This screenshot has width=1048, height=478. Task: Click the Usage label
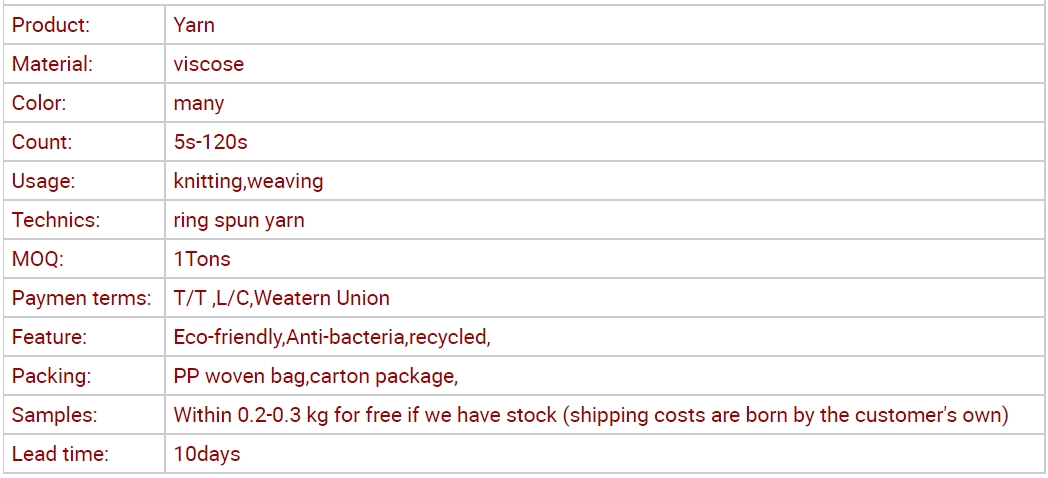[44, 181]
